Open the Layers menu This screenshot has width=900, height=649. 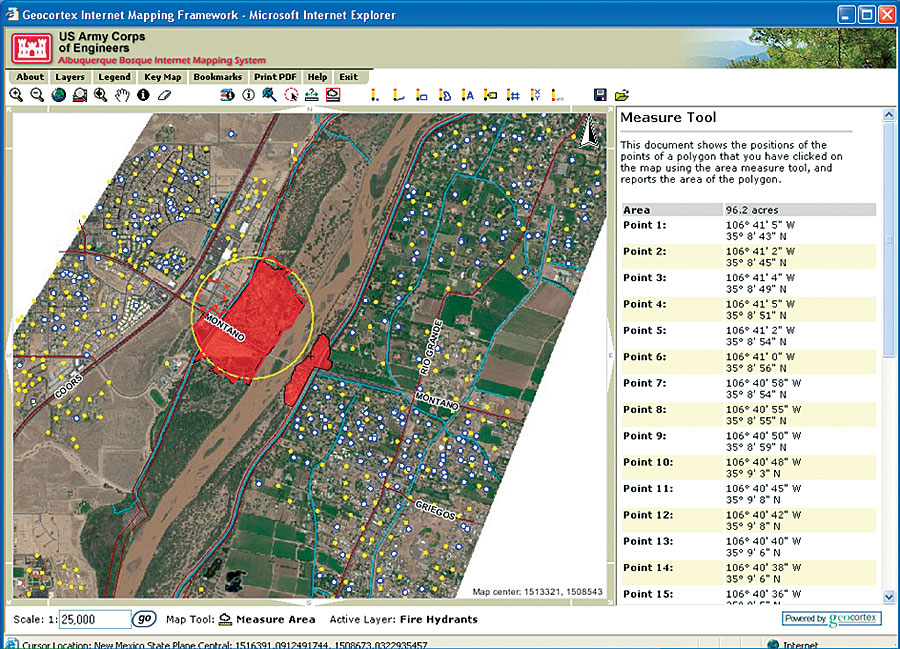[70, 77]
